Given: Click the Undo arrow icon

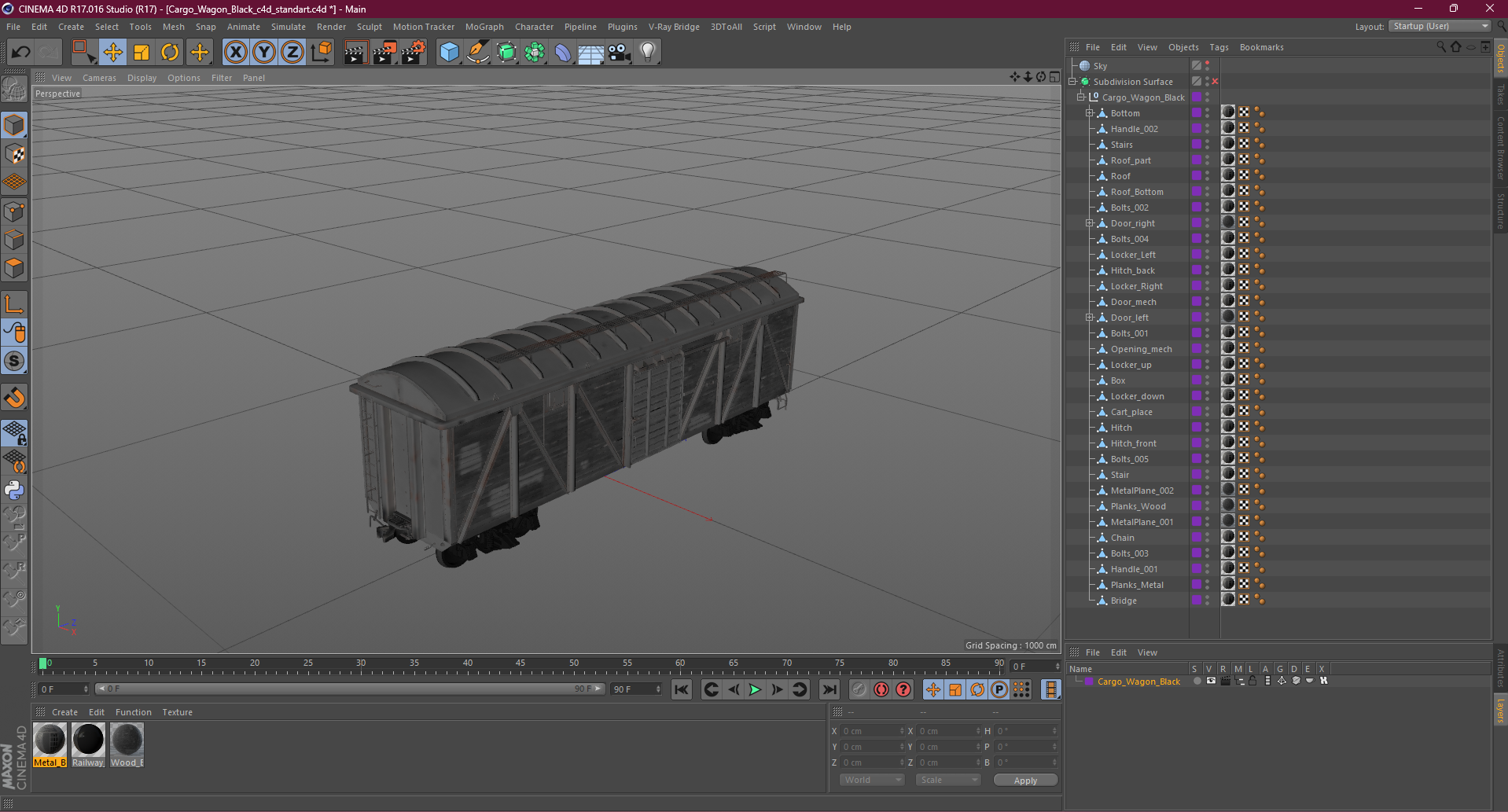Looking at the screenshot, I should click(x=21, y=53).
